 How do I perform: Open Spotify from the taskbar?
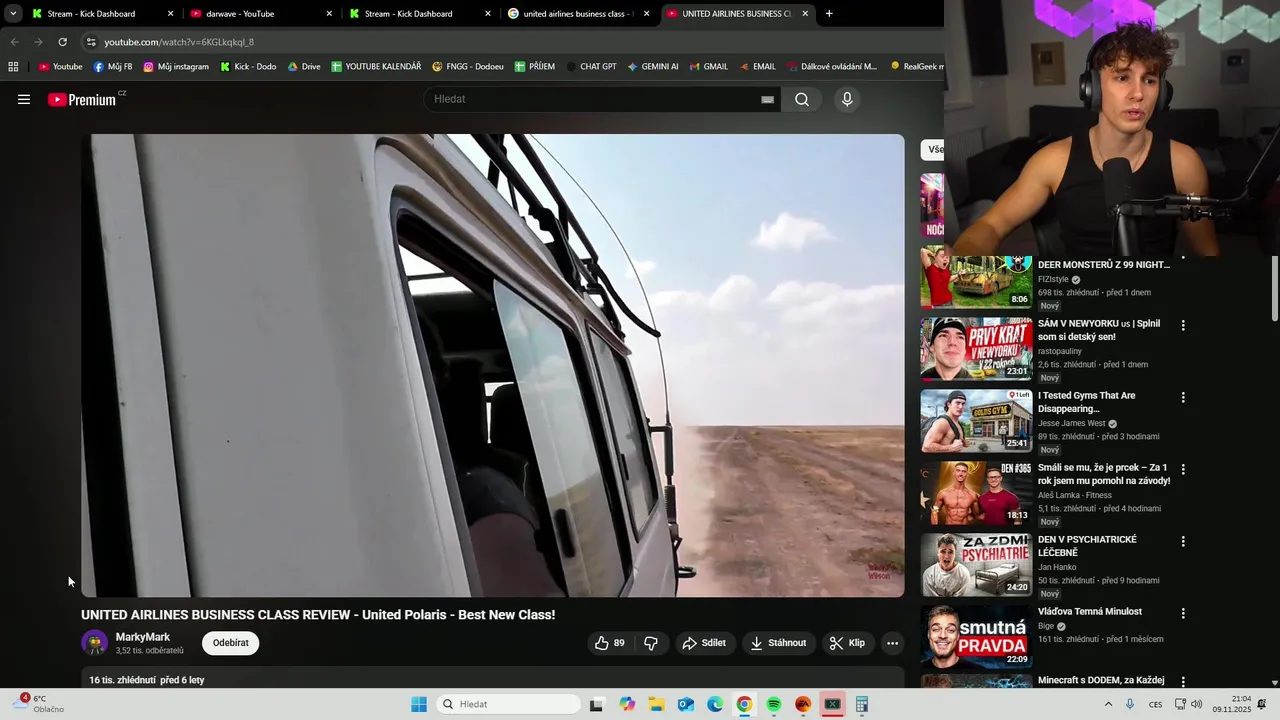(774, 704)
